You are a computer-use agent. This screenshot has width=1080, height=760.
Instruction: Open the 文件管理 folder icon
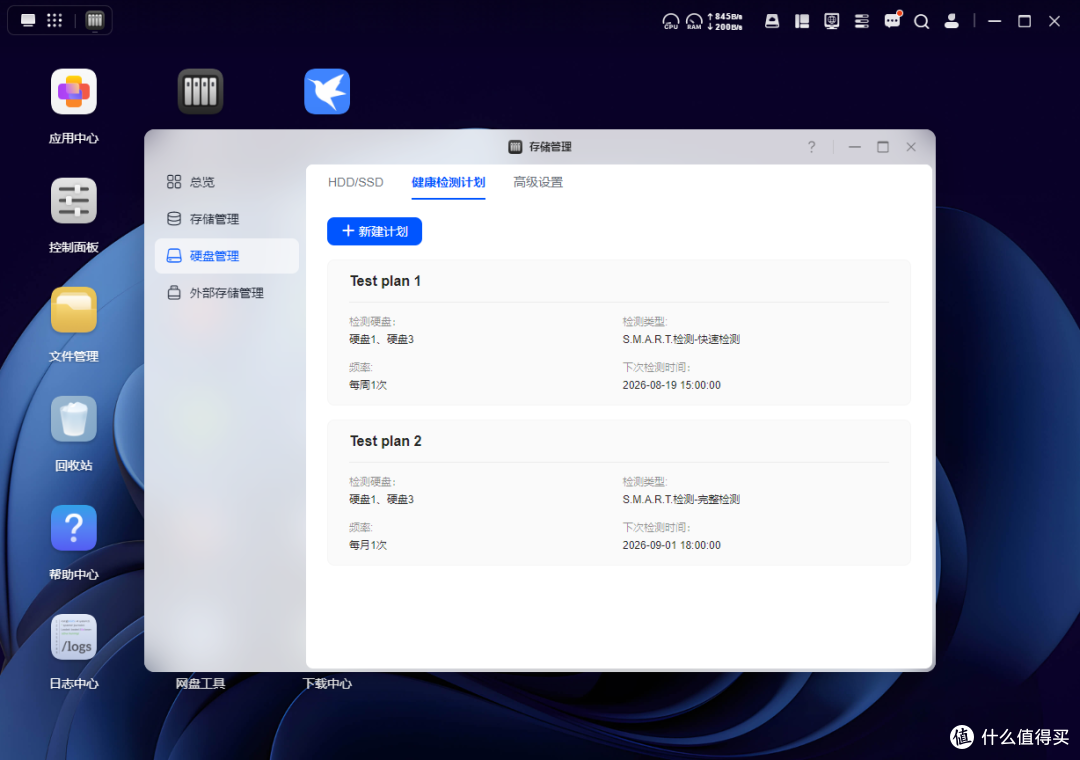(x=74, y=309)
